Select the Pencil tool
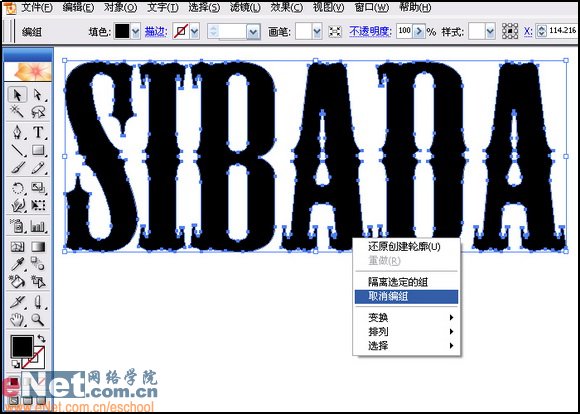Viewport: 580px width, 414px height. click(x=38, y=167)
